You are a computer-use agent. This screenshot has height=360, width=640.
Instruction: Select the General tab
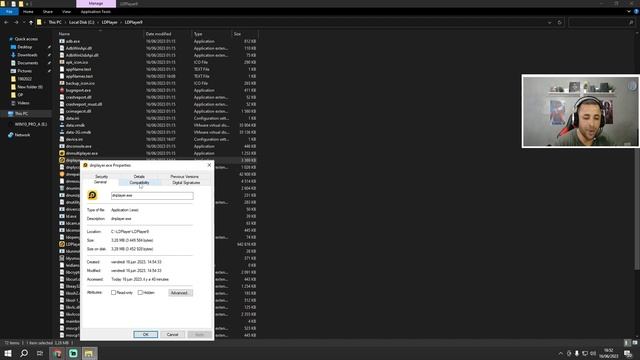pyautogui.click(x=100, y=182)
